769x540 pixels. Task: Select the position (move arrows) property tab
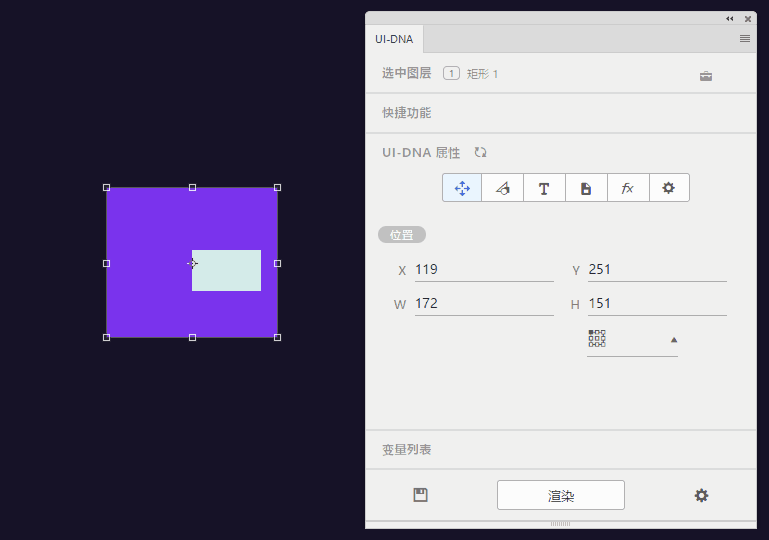(x=462, y=188)
